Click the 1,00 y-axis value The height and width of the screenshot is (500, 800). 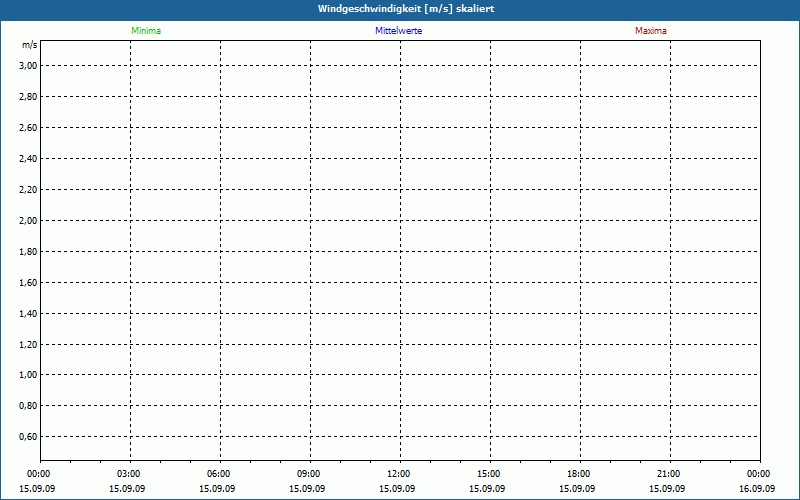pos(28,374)
